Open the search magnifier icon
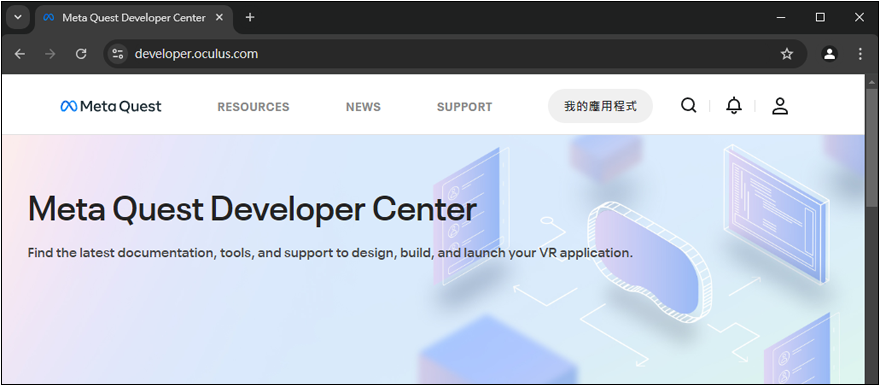The height and width of the screenshot is (386, 880). pos(689,105)
